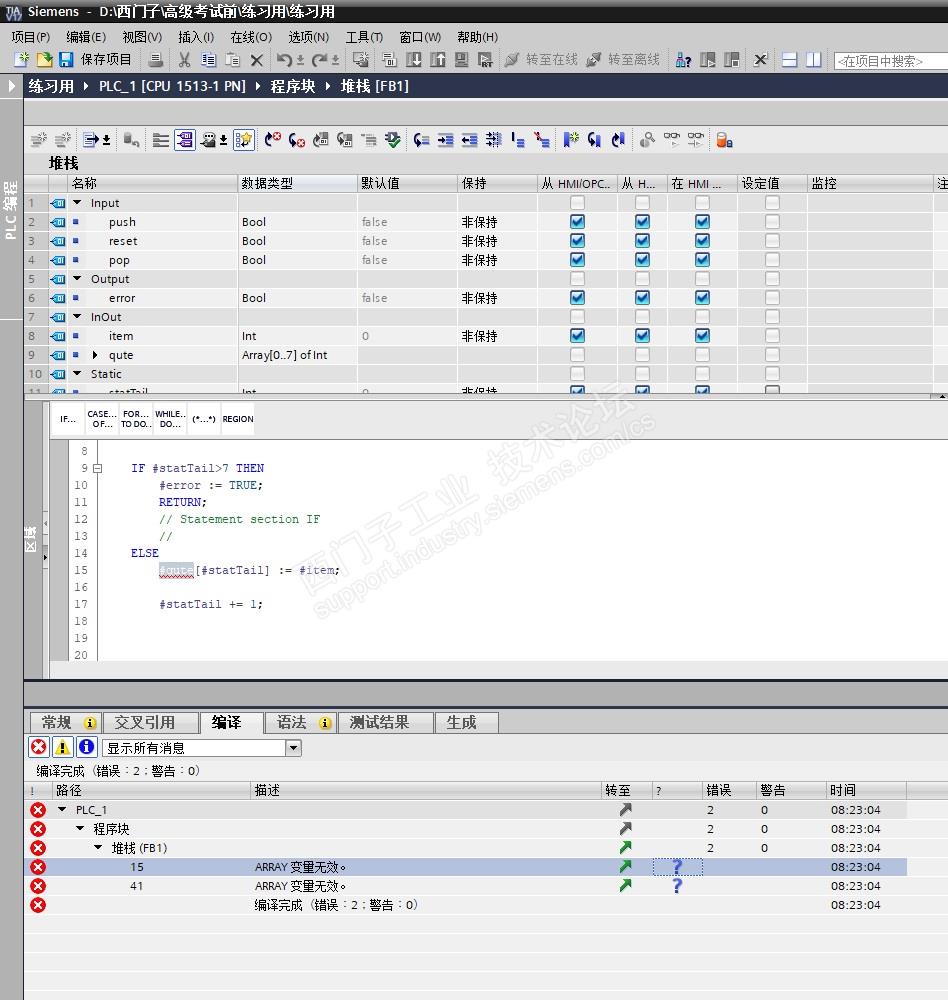Insert REGION code template button

click(237, 419)
